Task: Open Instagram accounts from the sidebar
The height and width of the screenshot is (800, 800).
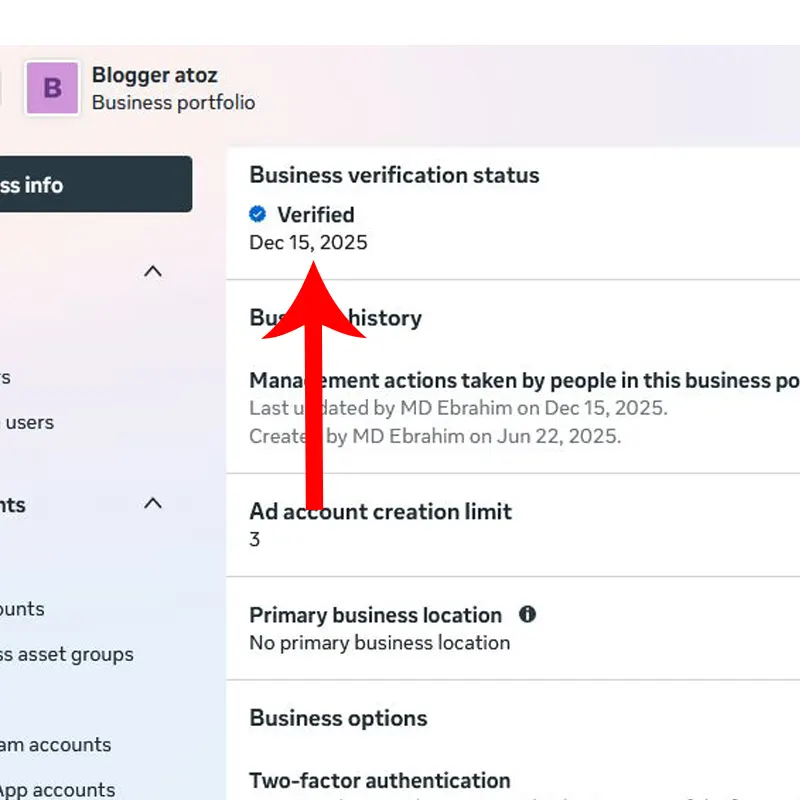Action: point(55,745)
